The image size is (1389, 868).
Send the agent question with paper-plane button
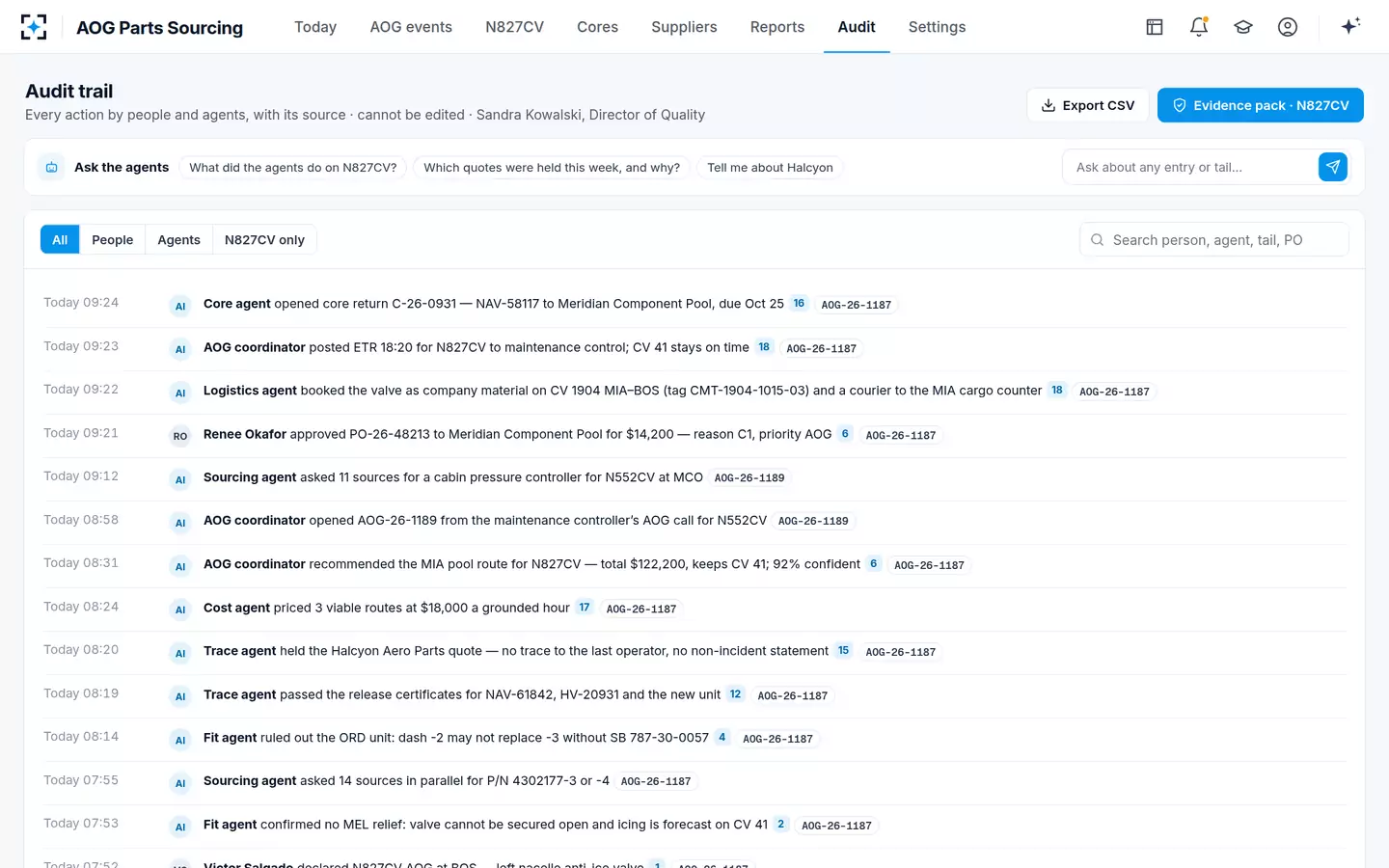coord(1333,167)
